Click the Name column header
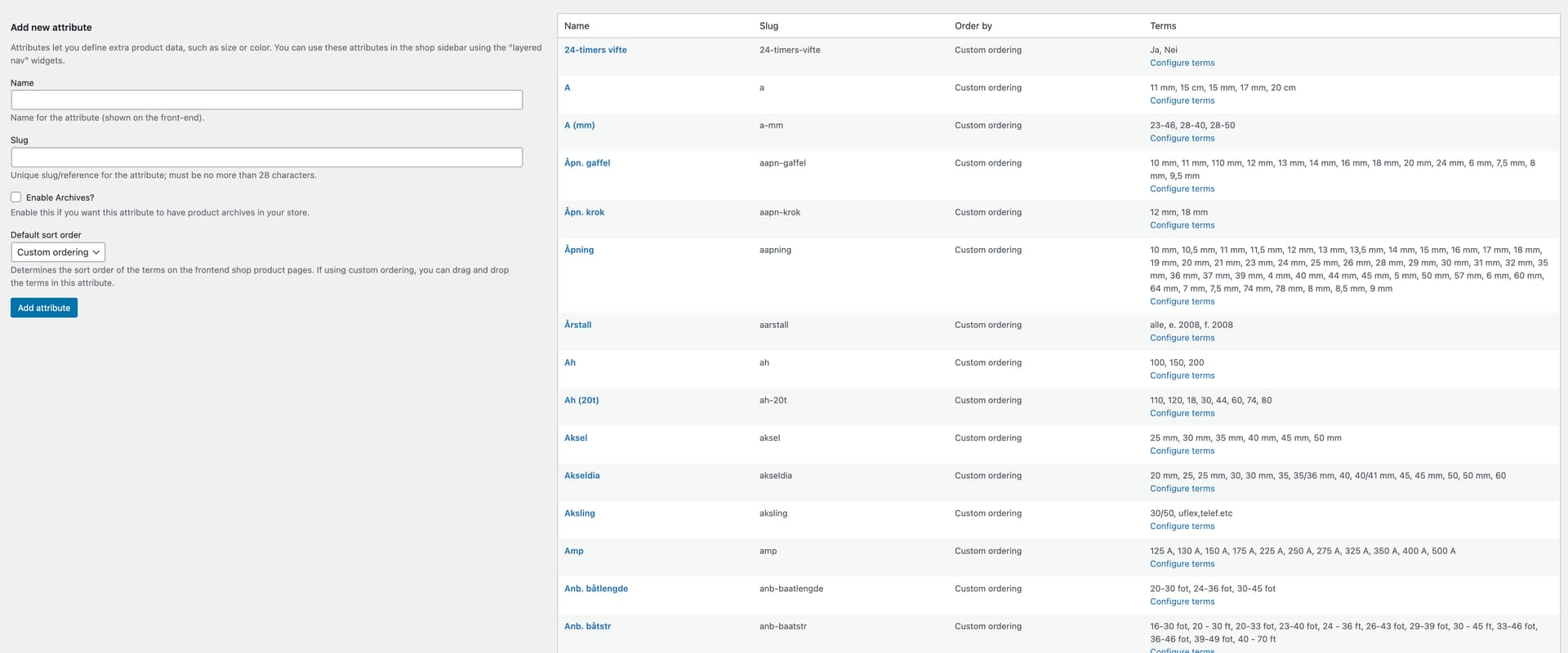1568x653 pixels. [x=577, y=26]
